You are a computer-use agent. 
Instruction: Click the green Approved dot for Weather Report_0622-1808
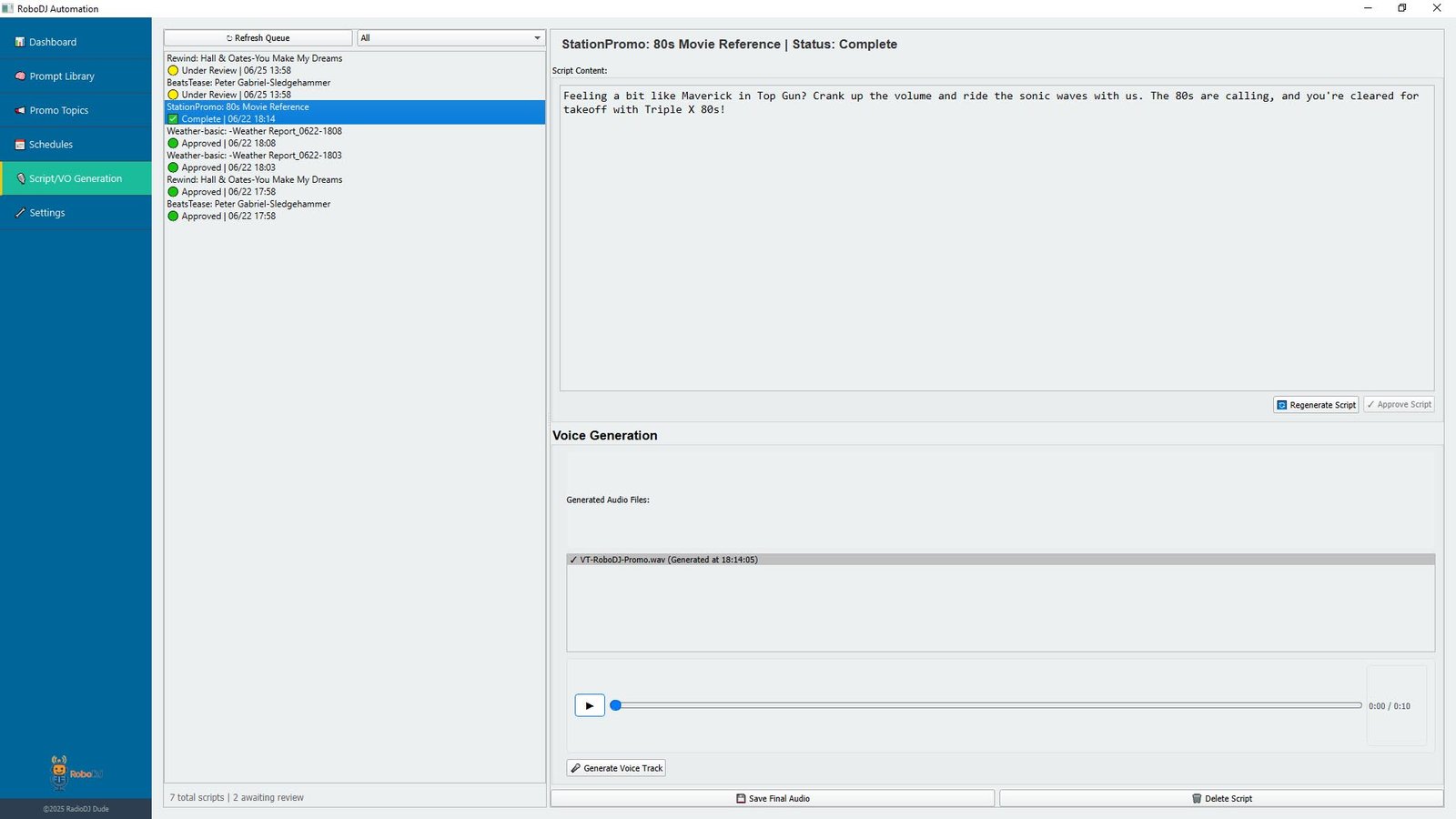pos(173,143)
